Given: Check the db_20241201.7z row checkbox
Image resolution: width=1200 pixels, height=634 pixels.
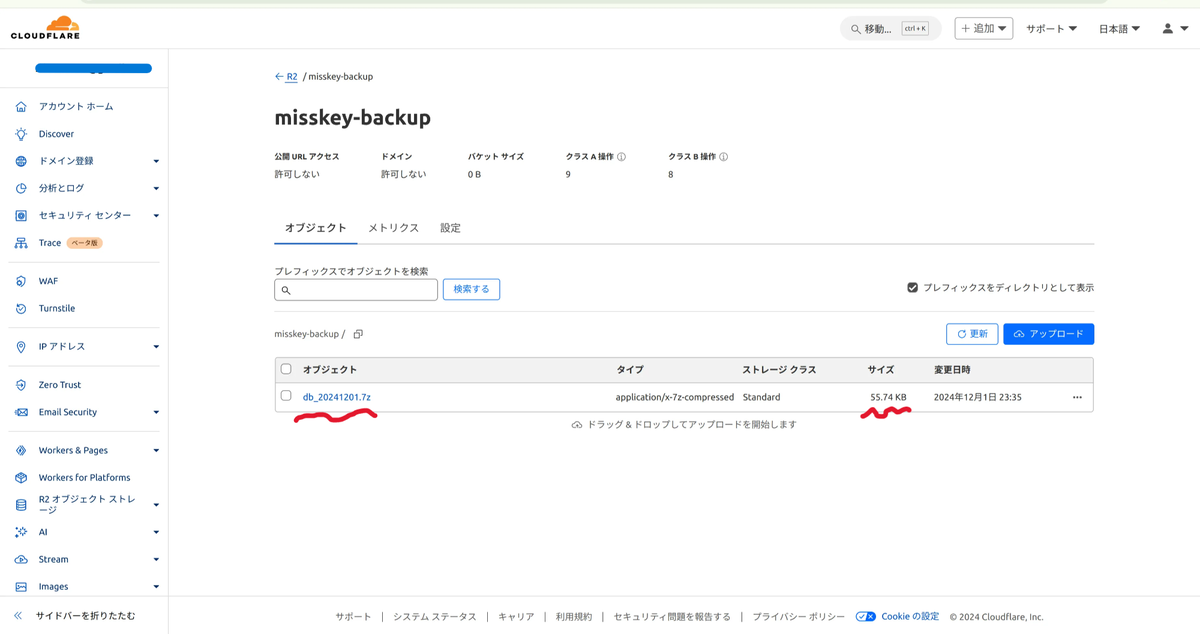Looking at the screenshot, I should 286,396.
